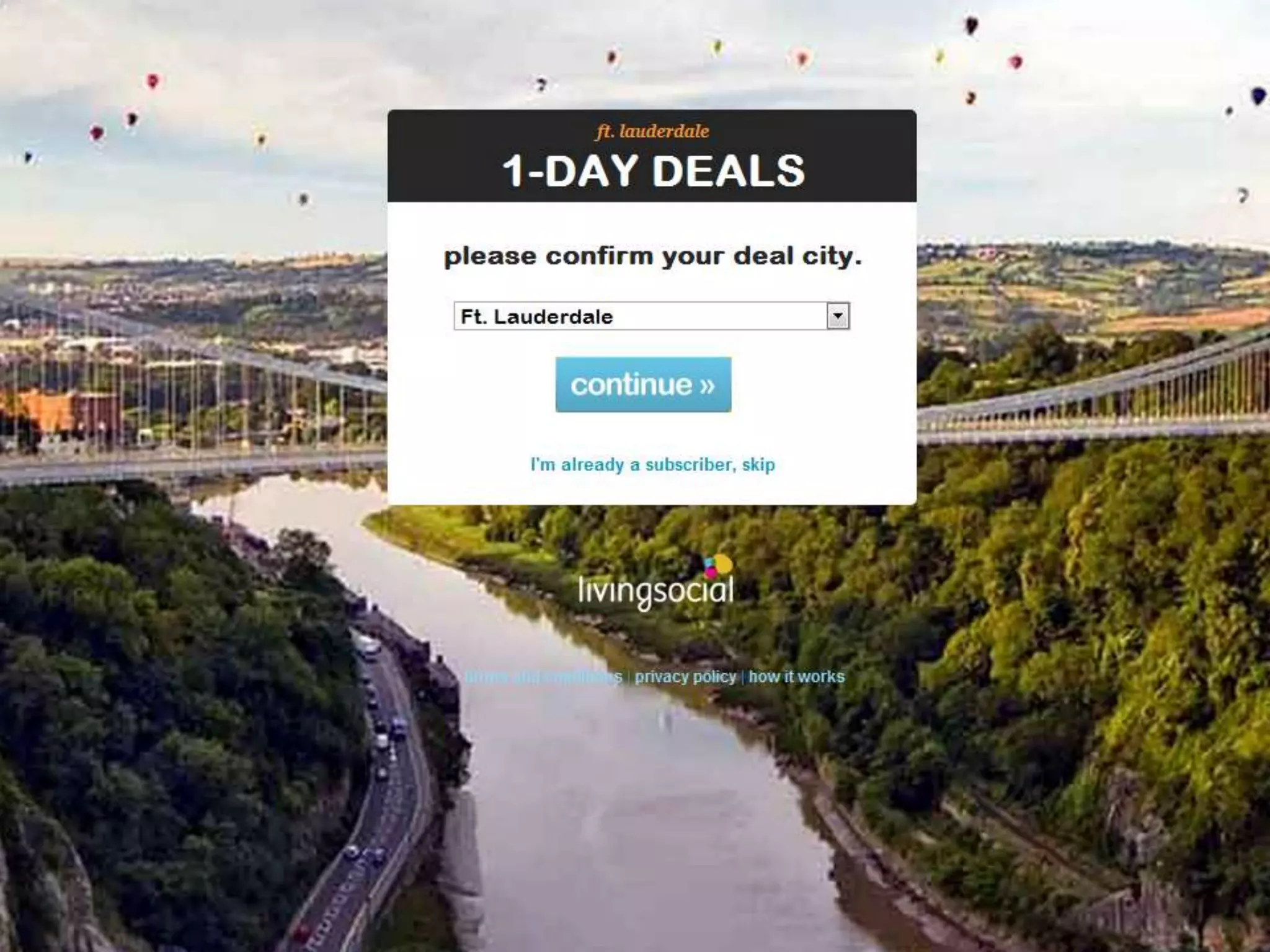The height and width of the screenshot is (952, 1270).
Task: Click the dark header banner of the dialog
Action: pos(652,156)
